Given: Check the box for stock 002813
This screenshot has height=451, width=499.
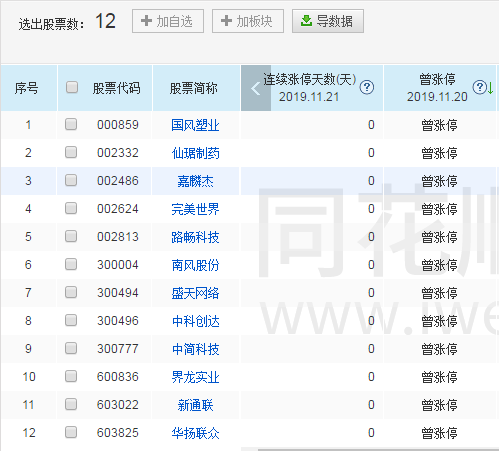Looking at the screenshot, I should (71, 236).
